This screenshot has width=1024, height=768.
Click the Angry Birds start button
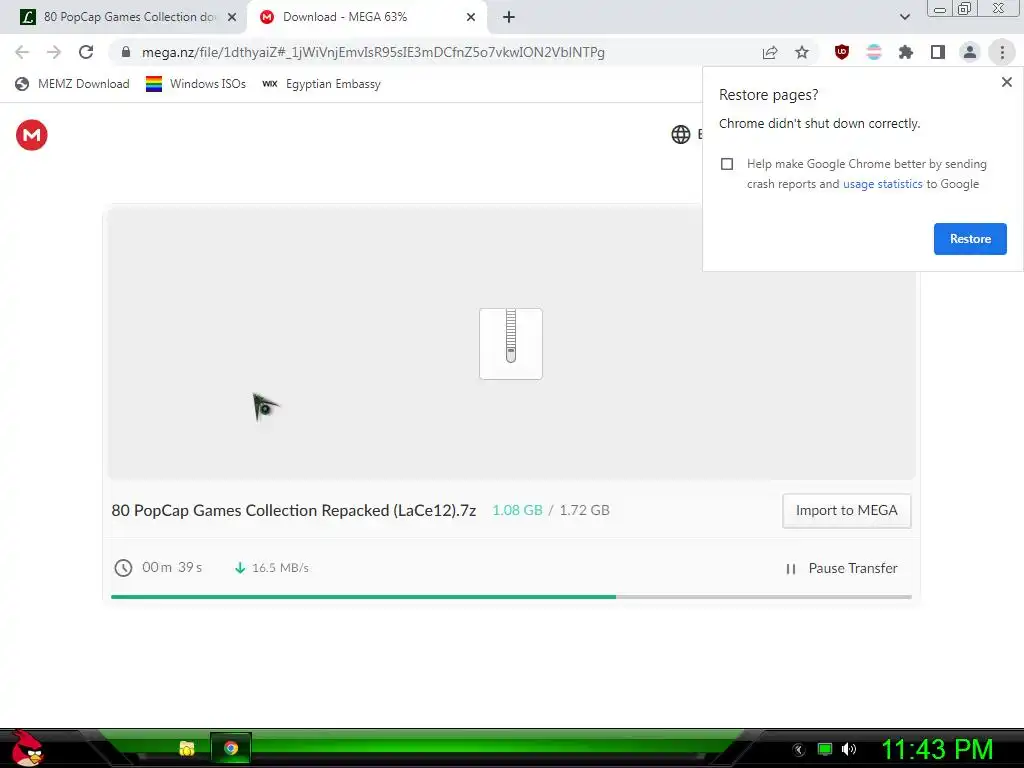[26, 748]
